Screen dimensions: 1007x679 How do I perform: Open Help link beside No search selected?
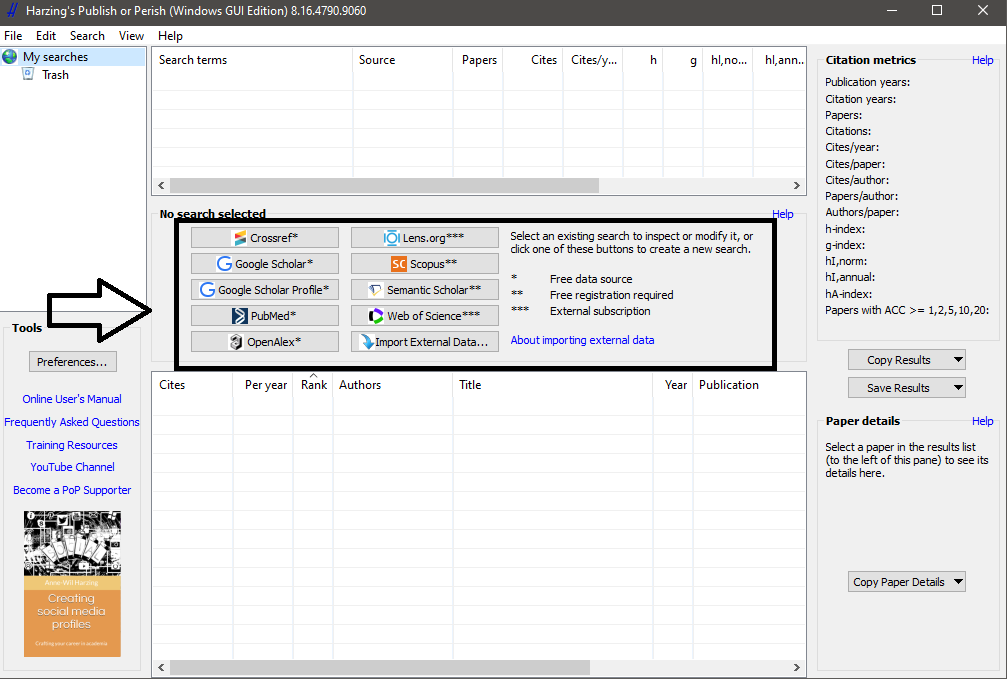coord(782,214)
